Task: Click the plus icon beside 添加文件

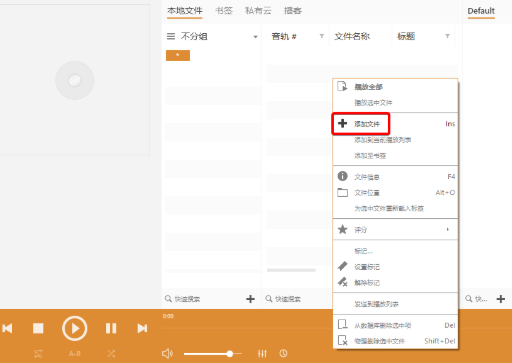Action: (342, 123)
